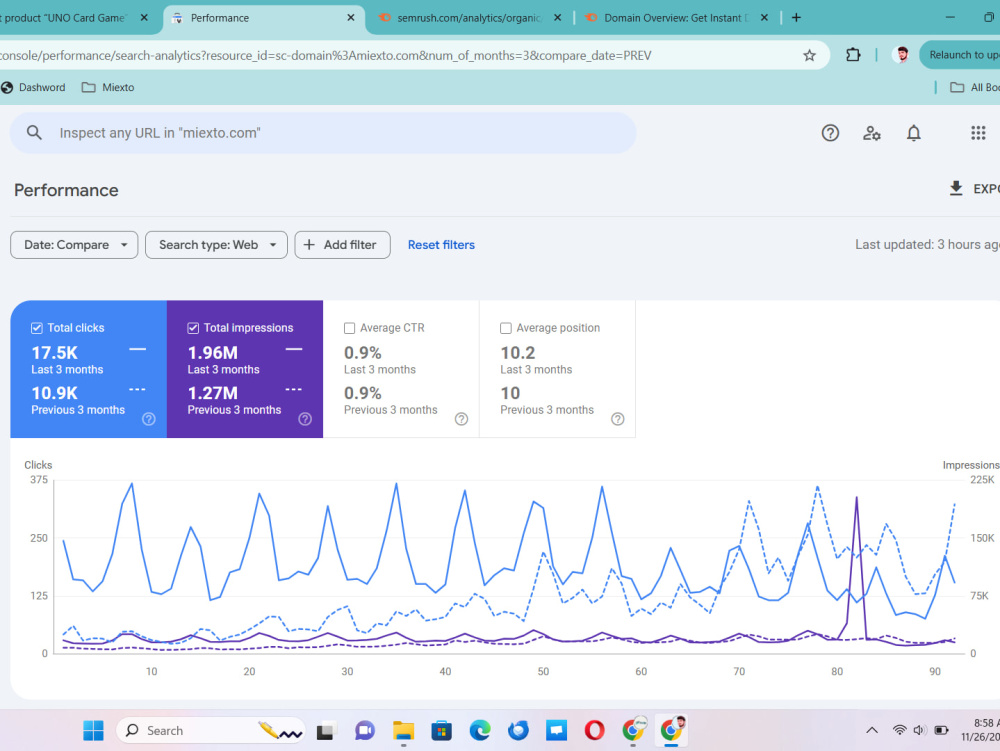
Task: Open the battery status in system tray
Action: point(941,730)
